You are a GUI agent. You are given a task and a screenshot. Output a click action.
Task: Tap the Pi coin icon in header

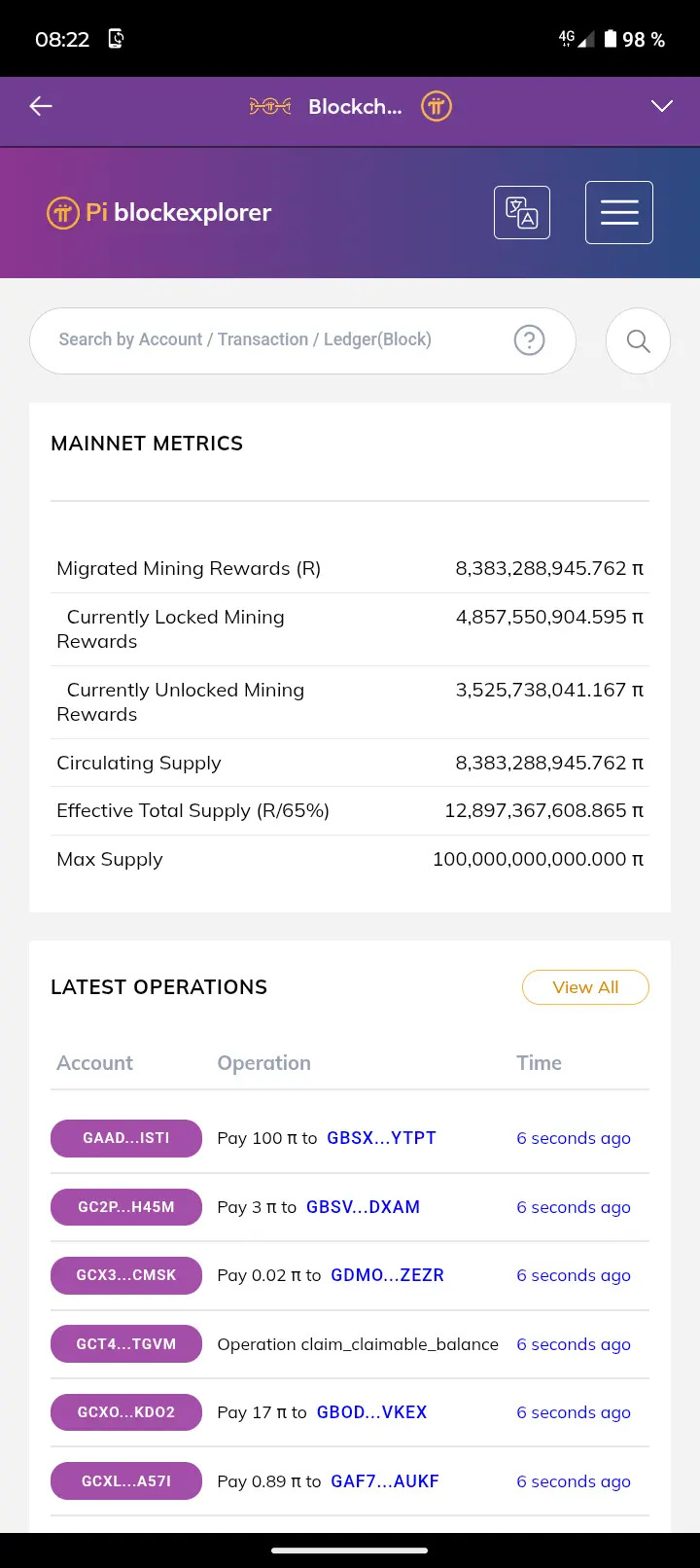[x=437, y=107]
